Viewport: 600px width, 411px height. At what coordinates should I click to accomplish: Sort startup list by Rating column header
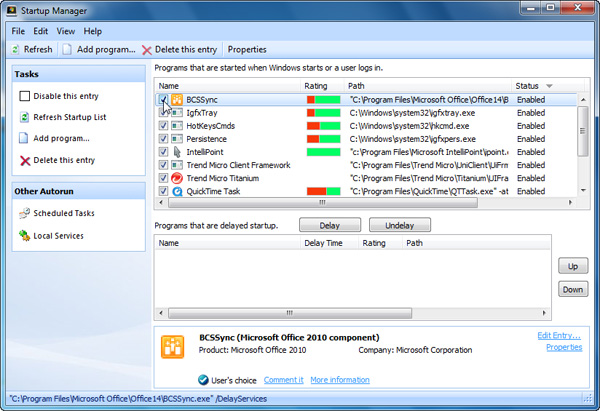(x=322, y=86)
